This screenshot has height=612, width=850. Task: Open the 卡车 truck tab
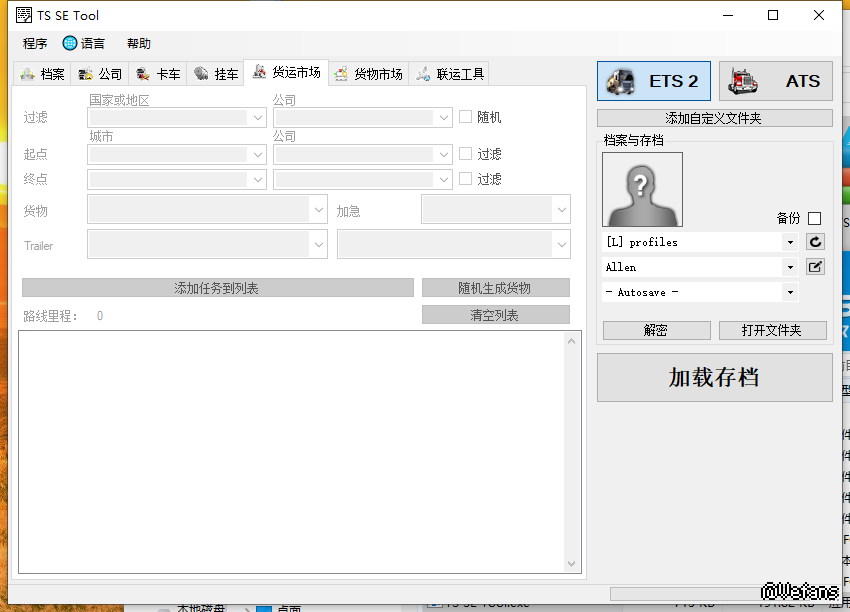coord(158,74)
